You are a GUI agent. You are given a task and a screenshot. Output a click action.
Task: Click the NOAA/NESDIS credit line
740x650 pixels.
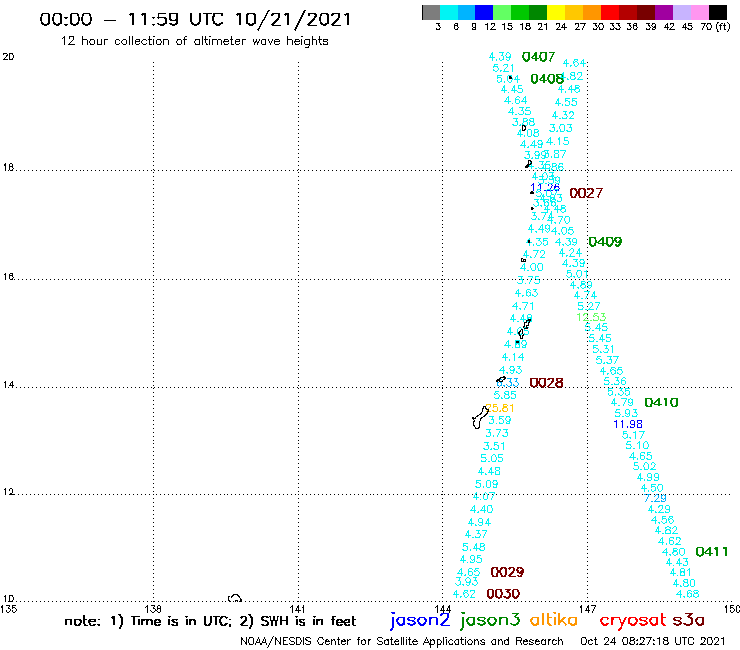click(402, 642)
